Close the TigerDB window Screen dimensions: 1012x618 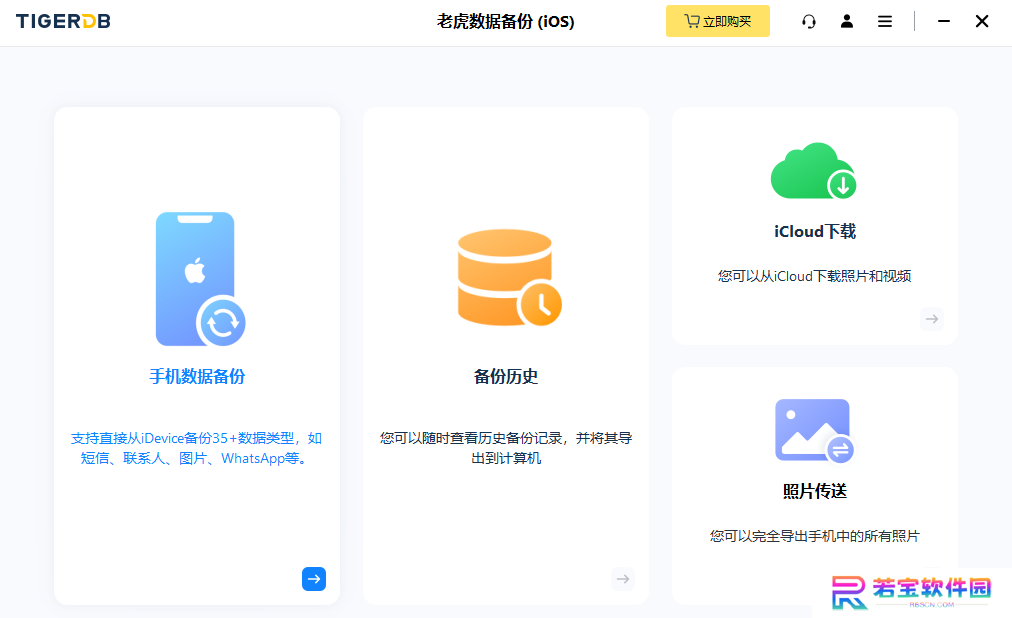click(x=982, y=21)
